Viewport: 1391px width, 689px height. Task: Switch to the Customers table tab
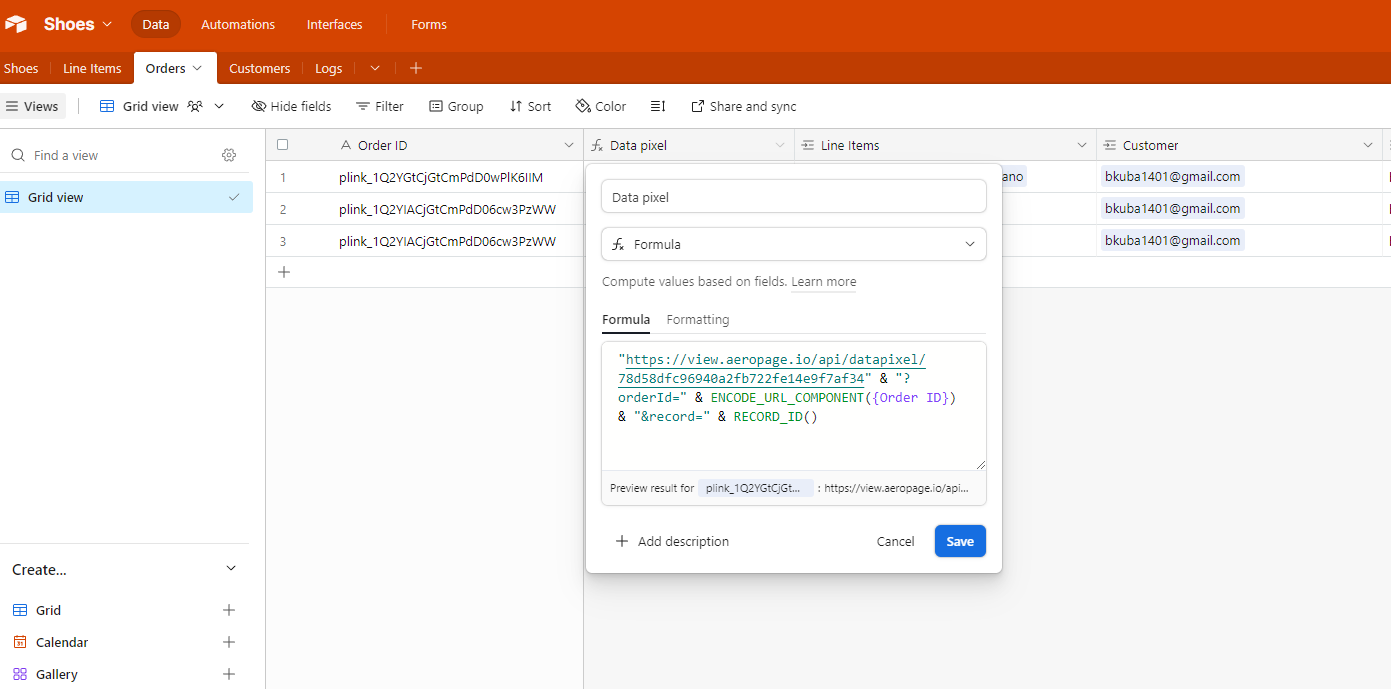259,68
